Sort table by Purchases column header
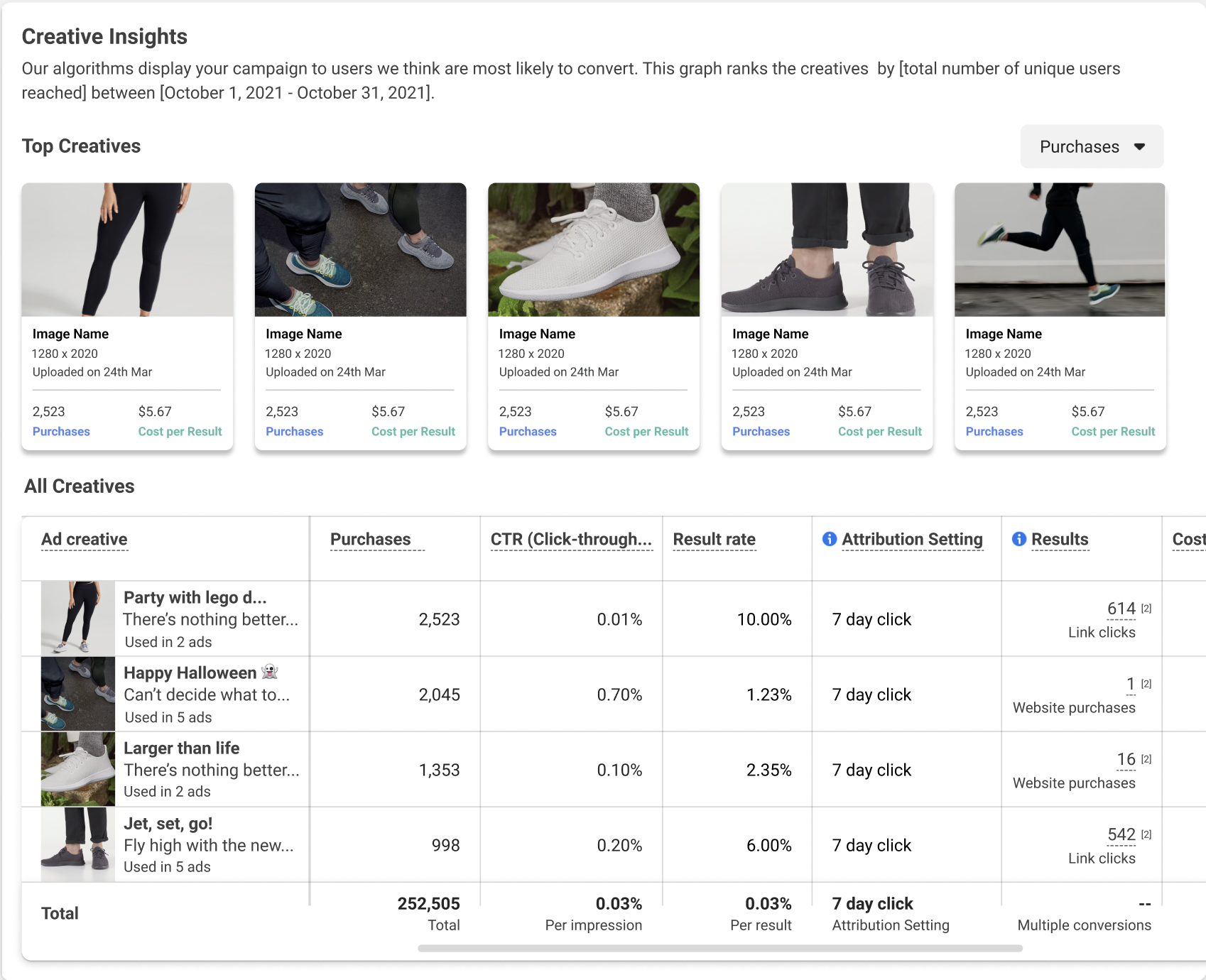Screen dimensions: 1206x980 tap(370, 539)
